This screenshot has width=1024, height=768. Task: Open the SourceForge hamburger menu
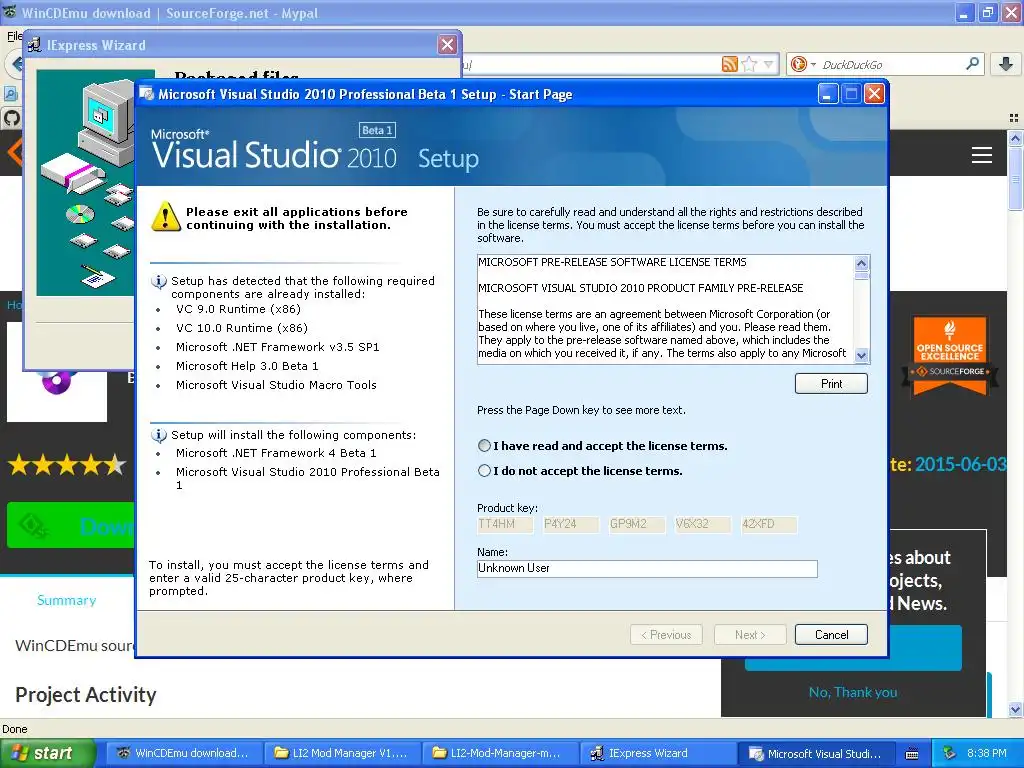point(982,155)
